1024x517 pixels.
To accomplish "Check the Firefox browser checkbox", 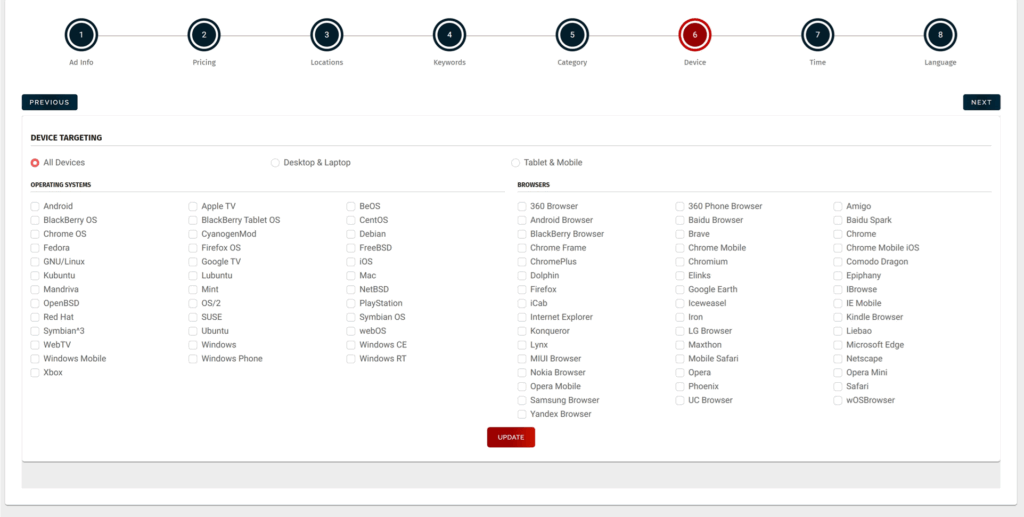I will (x=522, y=290).
